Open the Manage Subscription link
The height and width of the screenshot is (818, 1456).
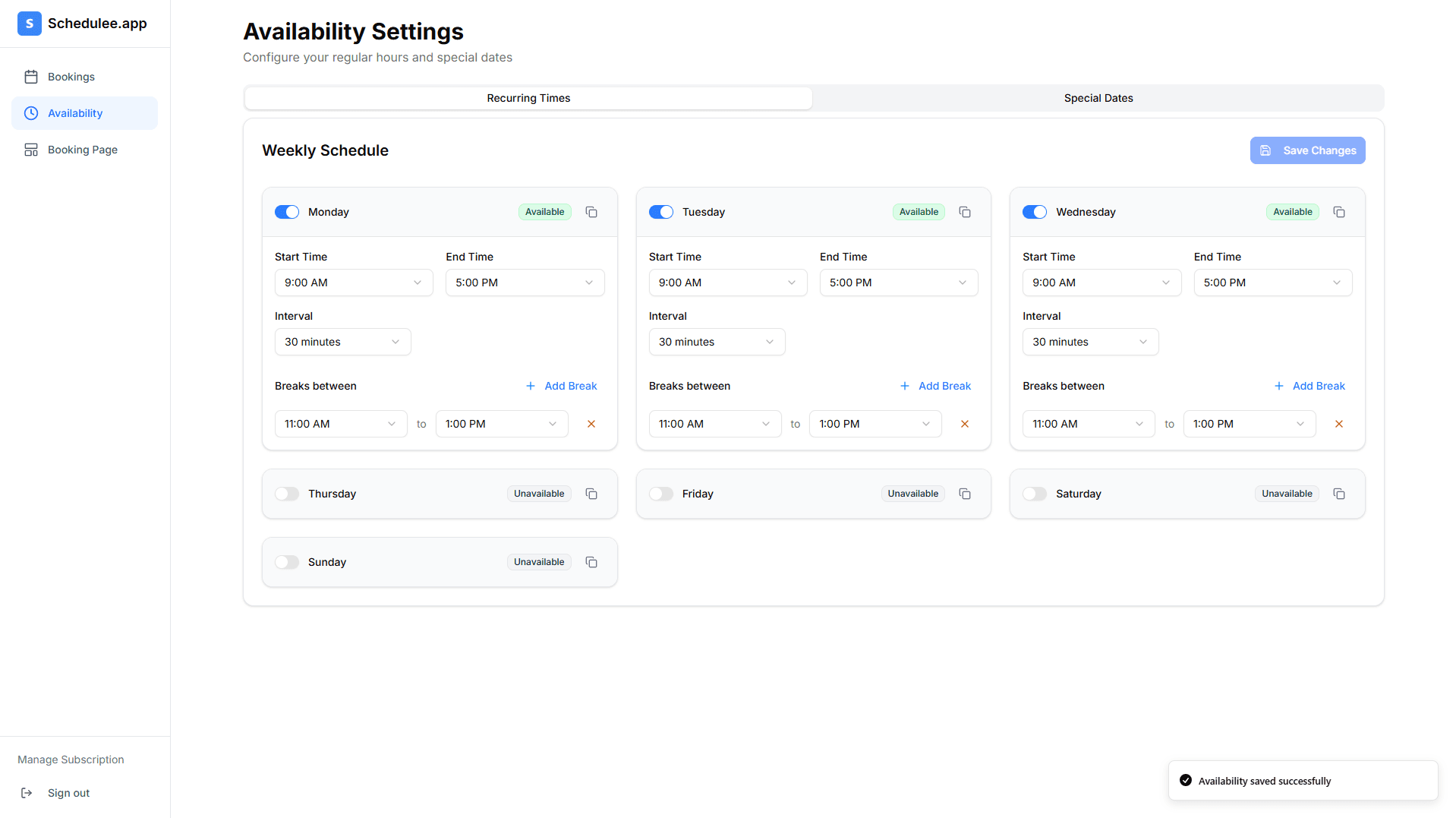pos(71,760)
